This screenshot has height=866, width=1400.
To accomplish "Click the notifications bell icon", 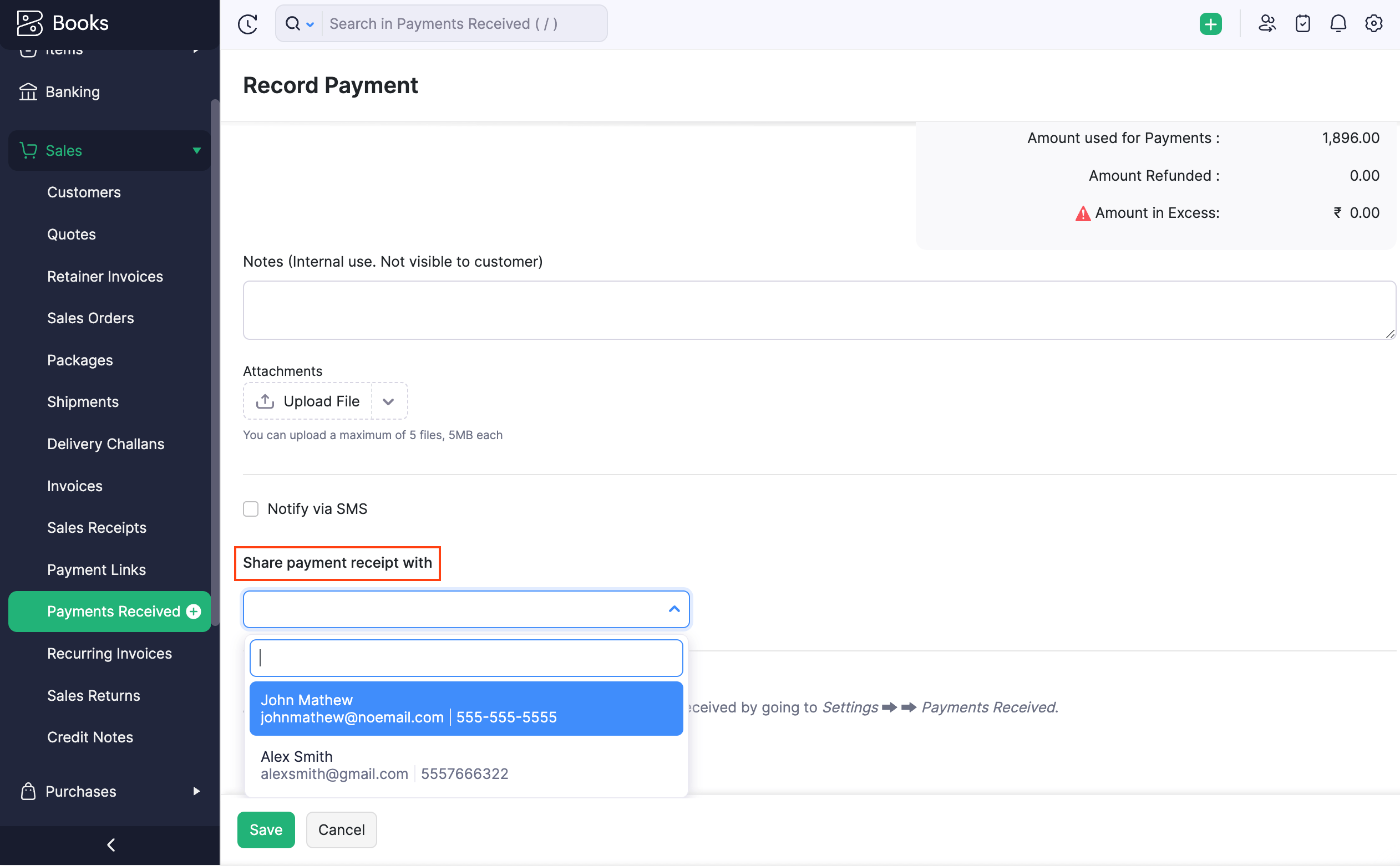I will pyautogui.click(x=1338, y=23).
